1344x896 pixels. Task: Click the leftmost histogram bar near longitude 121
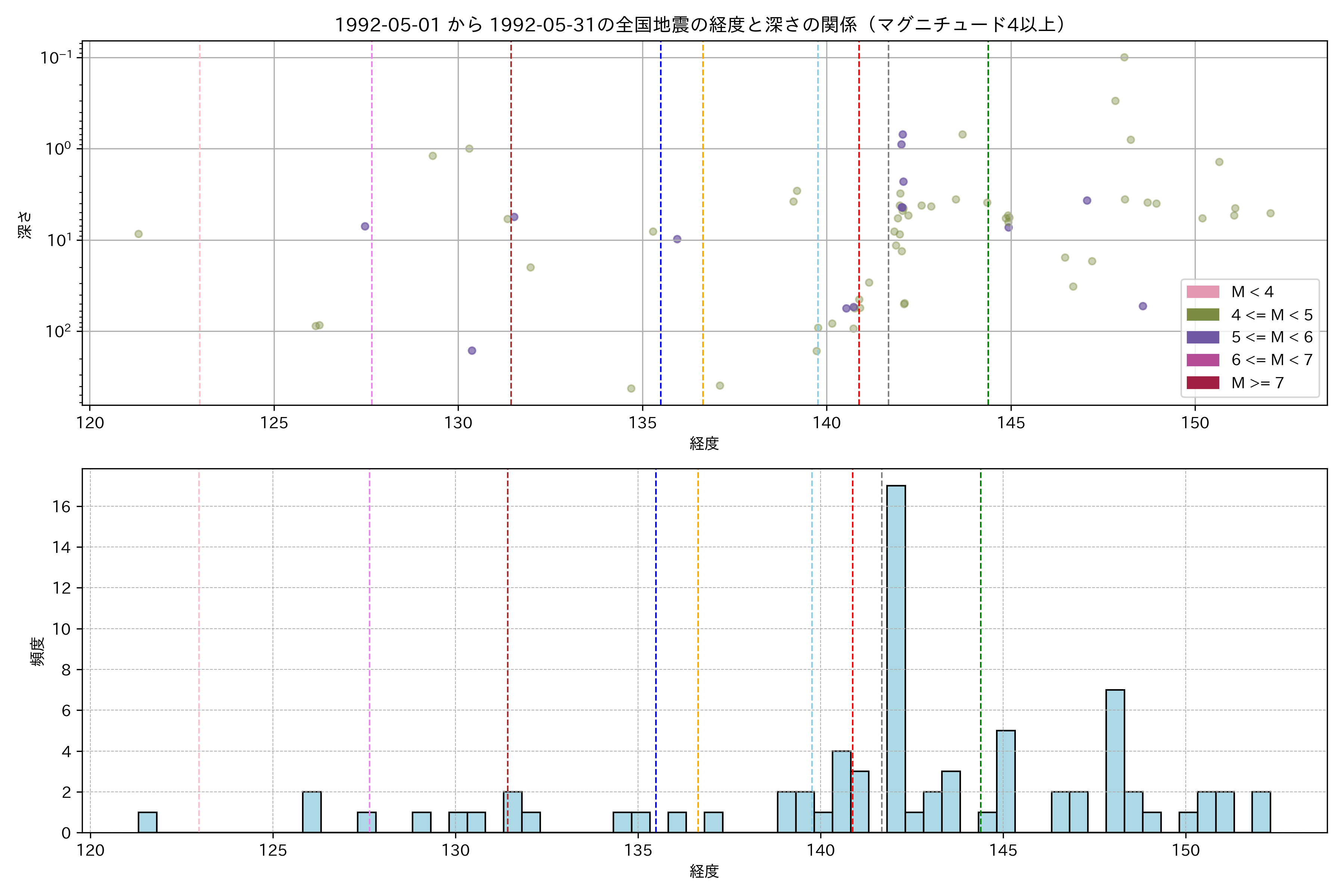coord(147,822)
